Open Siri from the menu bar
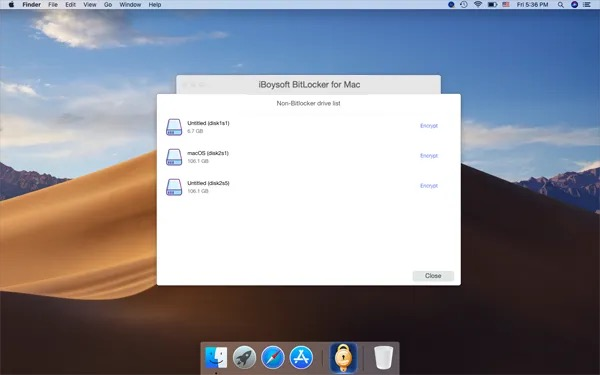 (x=574, y=5)
